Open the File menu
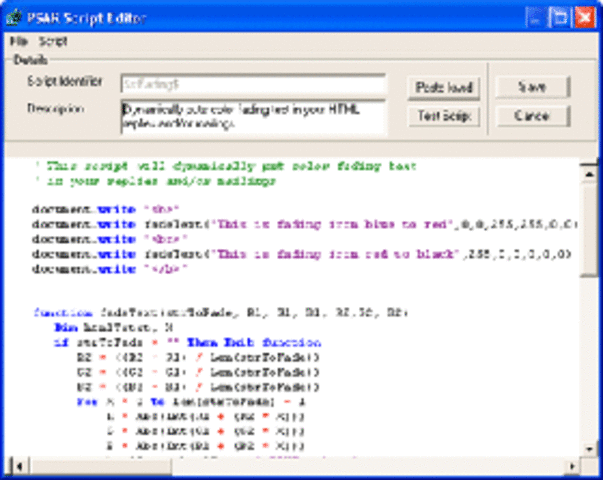This screenshot has width=603, height=480. click(19, 41)
